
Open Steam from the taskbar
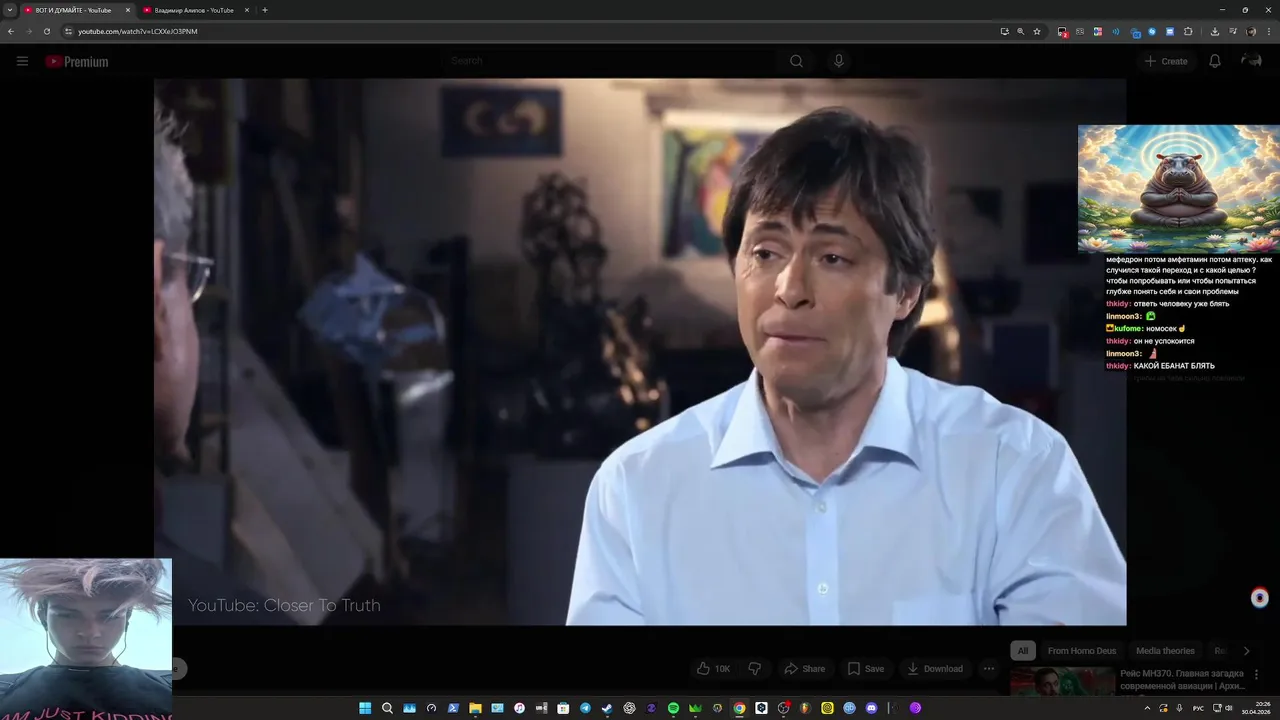coord(607,708)
